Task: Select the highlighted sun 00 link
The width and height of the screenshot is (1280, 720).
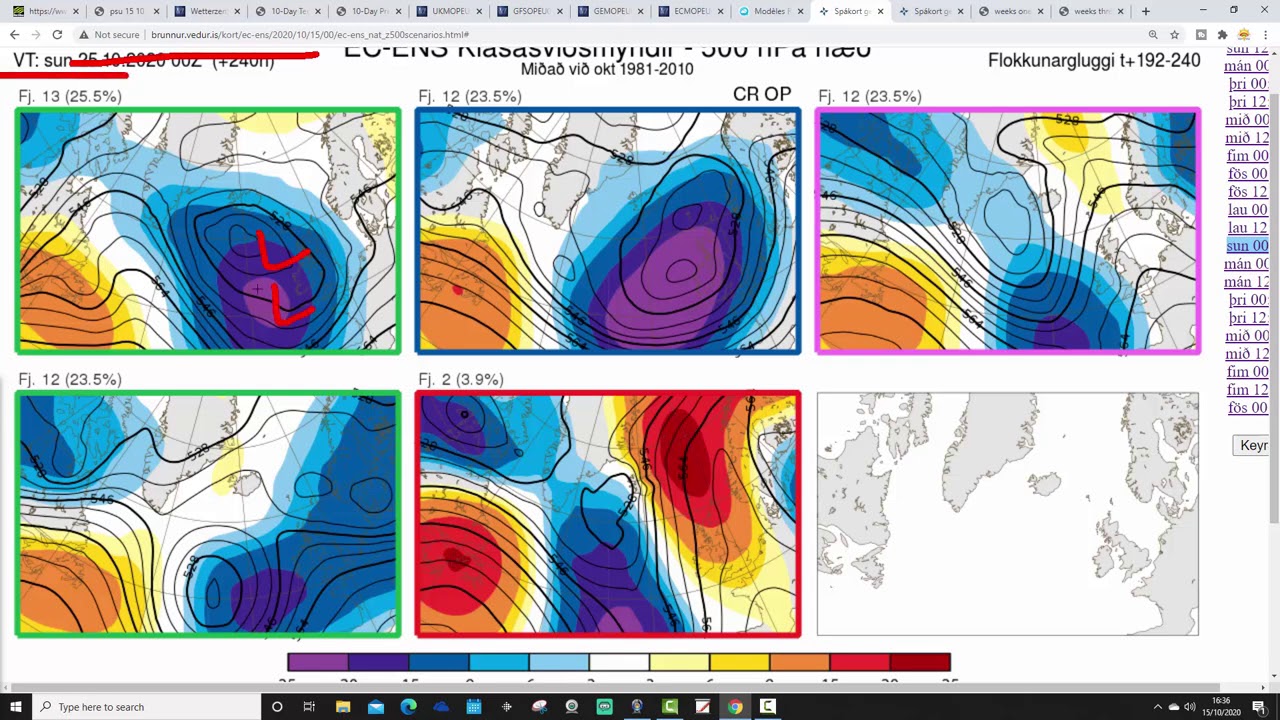Action: click(x=1247, y=246)
